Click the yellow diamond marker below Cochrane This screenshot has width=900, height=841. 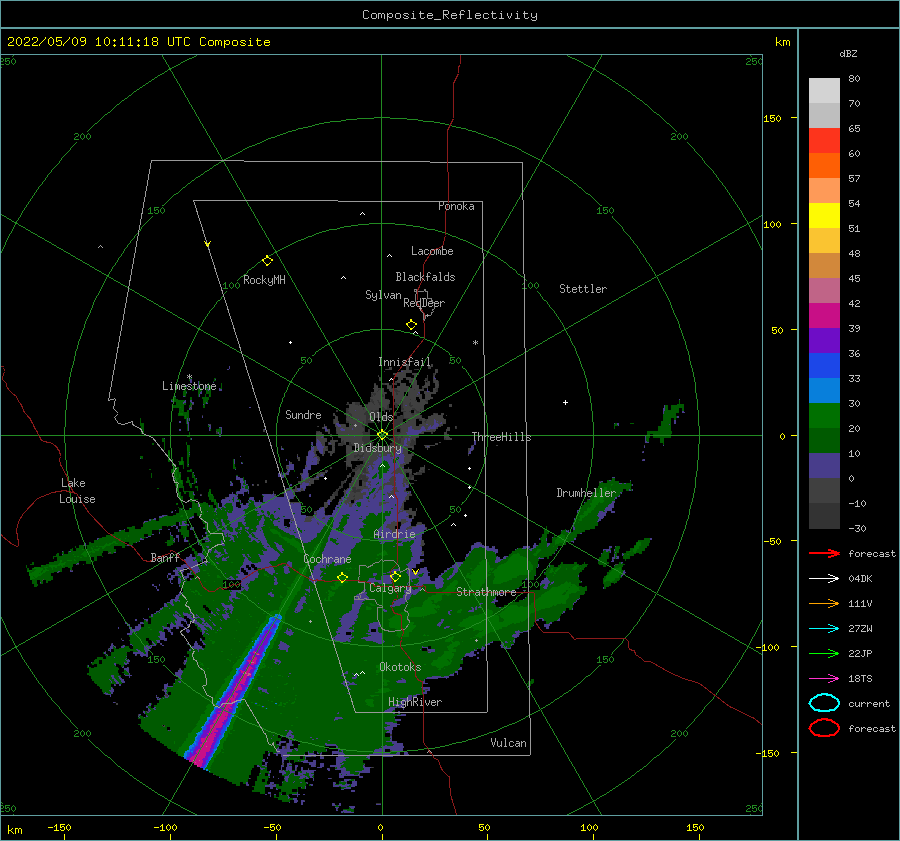pyautogui.click(x=342, y=577)
